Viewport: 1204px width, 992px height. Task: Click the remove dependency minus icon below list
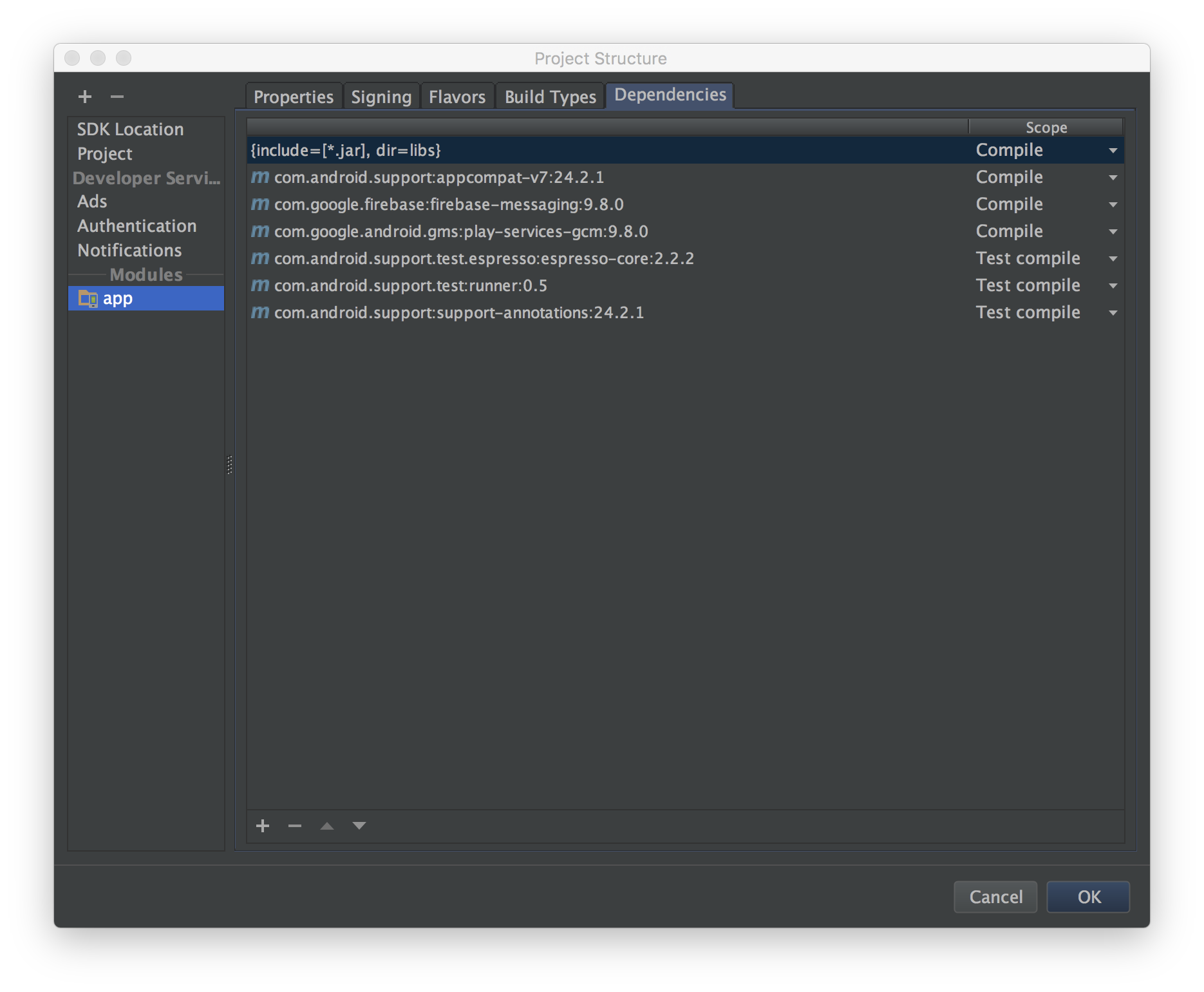295,826
